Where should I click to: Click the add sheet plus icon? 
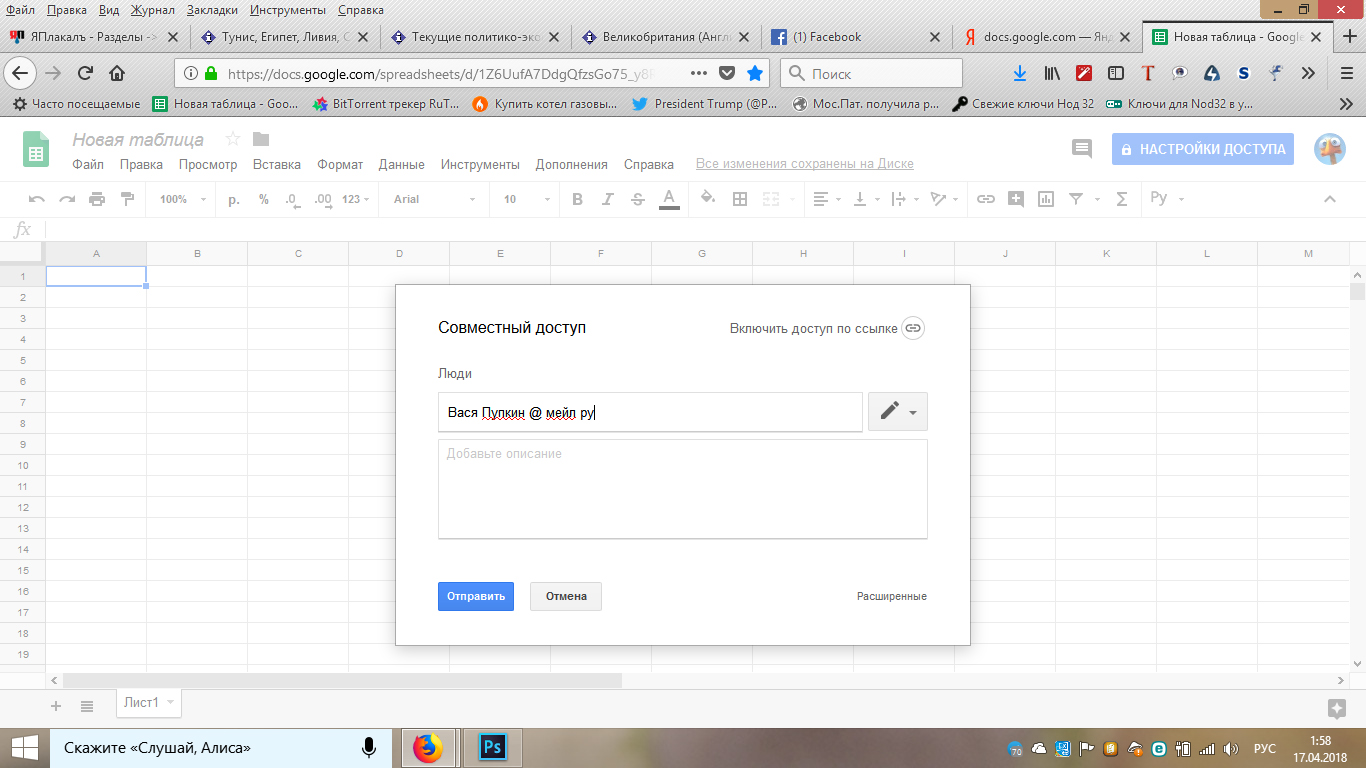(56, 706)
